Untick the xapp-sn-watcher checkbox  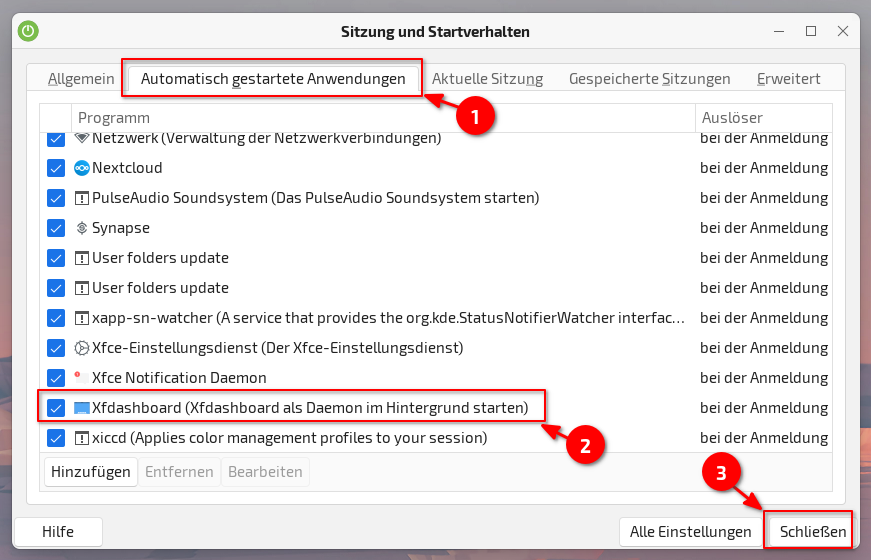pyautogui.click(x=56, y=318)
